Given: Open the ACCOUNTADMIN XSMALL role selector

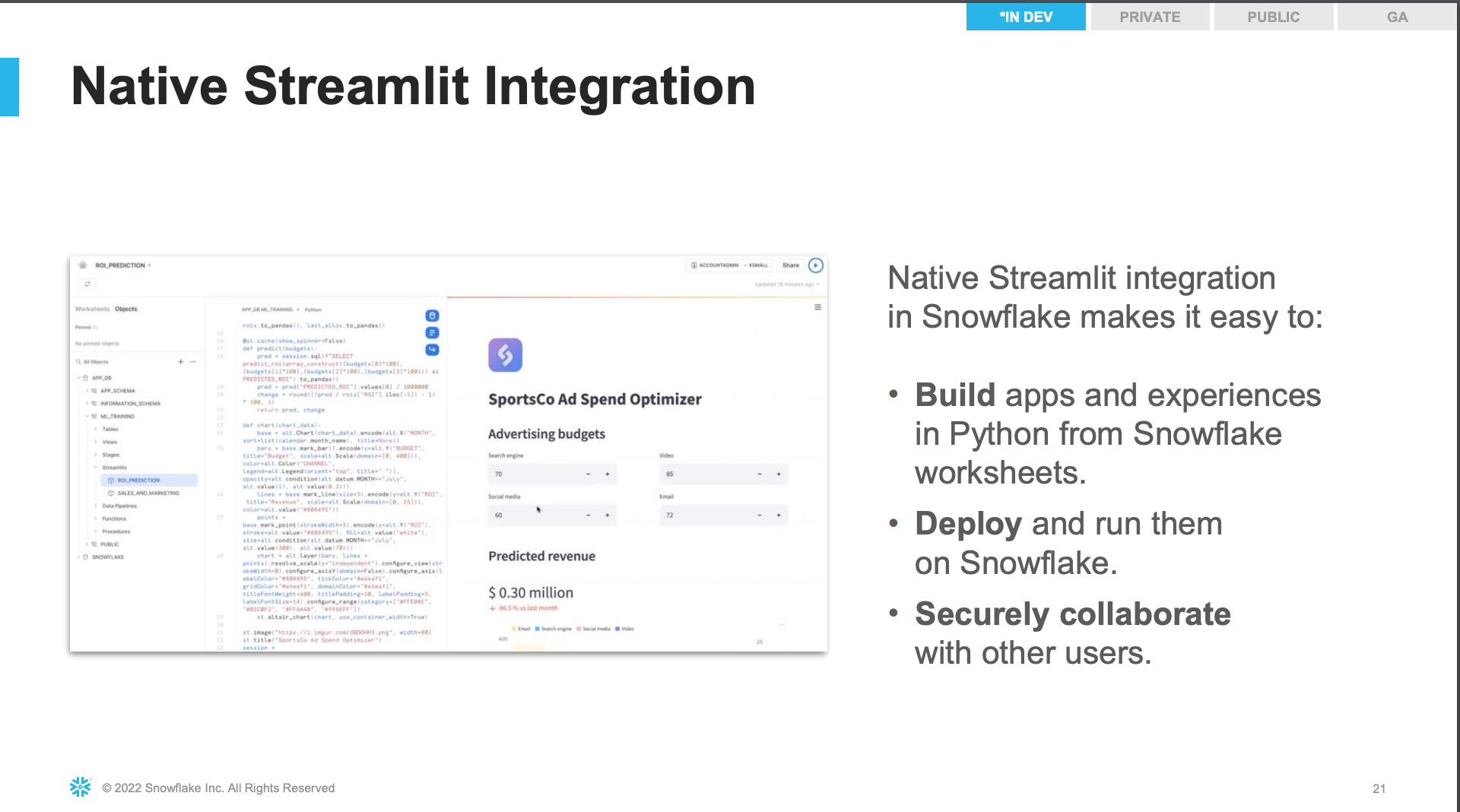Looking at the screenshot, I should pyautogui.click(x=730, y=265).
